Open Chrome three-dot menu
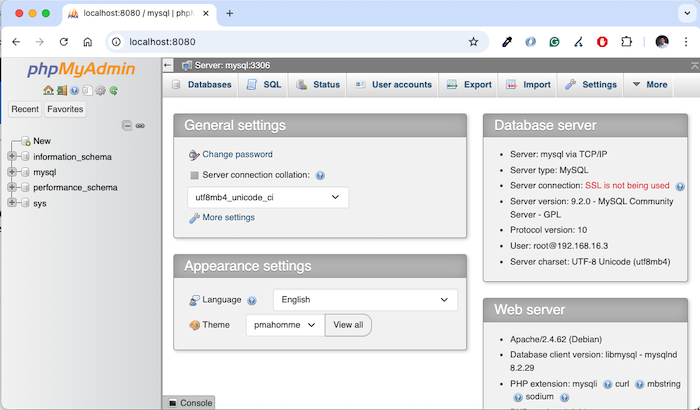Image resolution: width=700 pixels, height=410 pixels. (686, 42)
